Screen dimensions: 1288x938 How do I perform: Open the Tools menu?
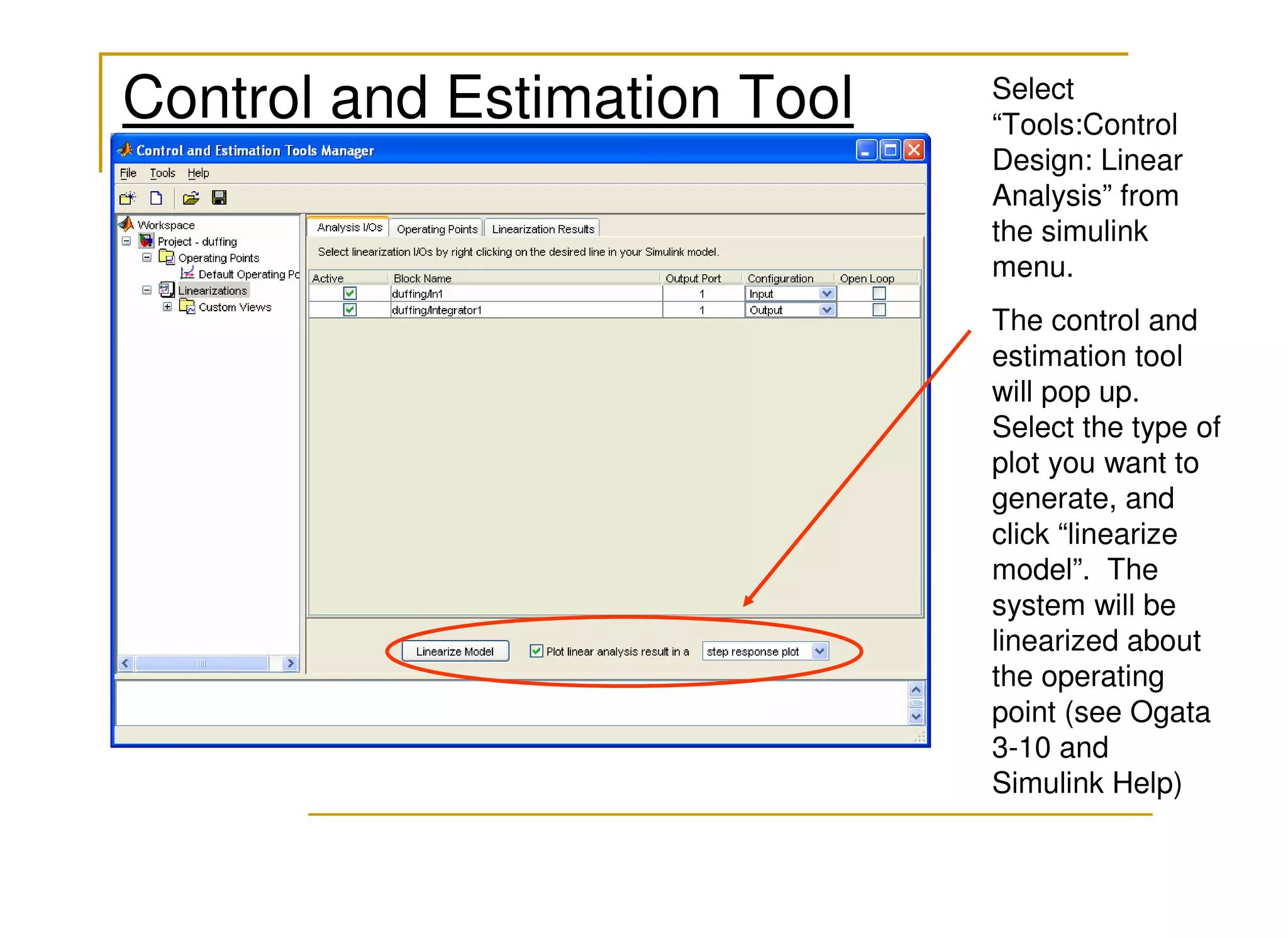162,173
